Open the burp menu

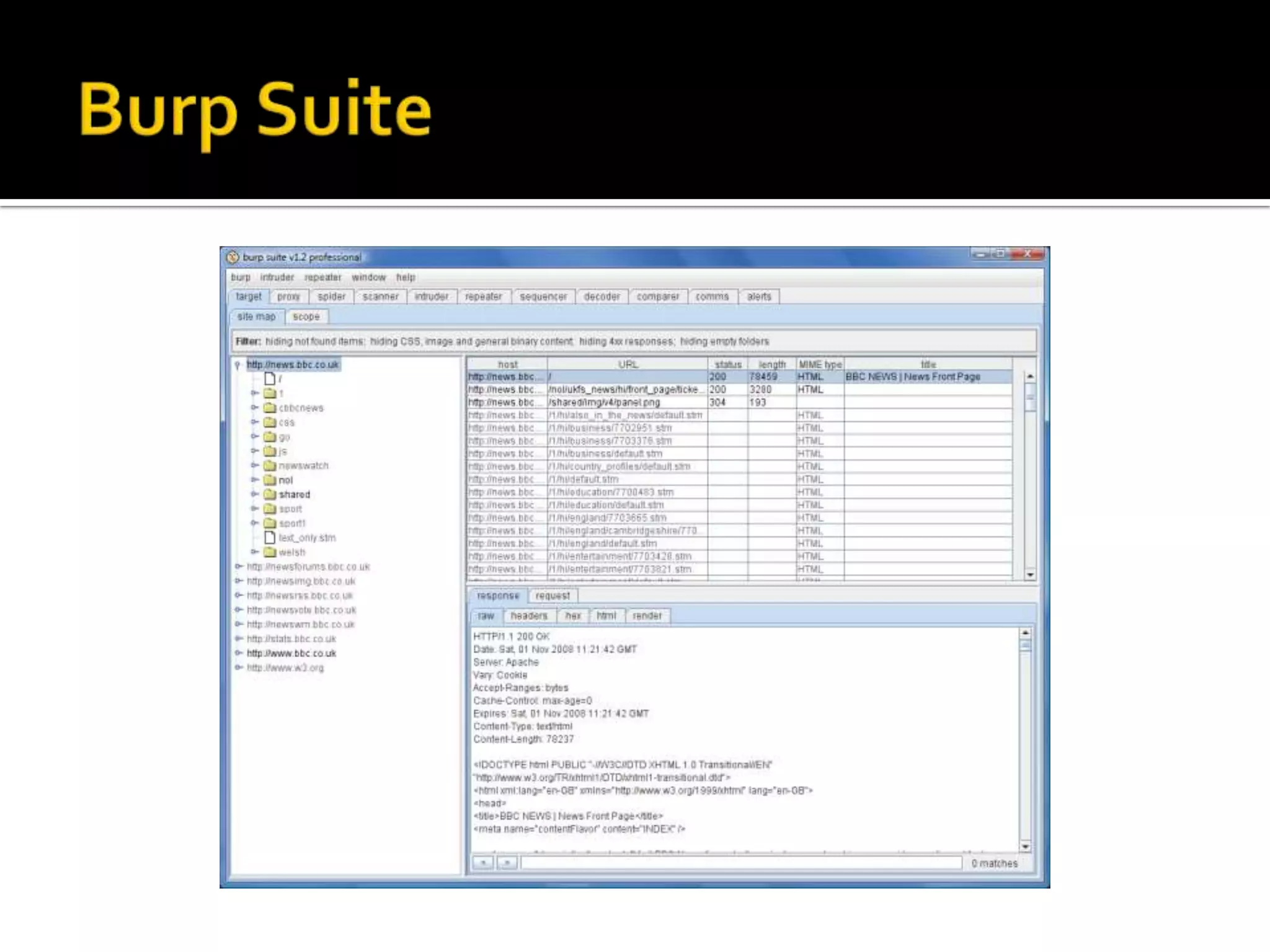[241, 278]
